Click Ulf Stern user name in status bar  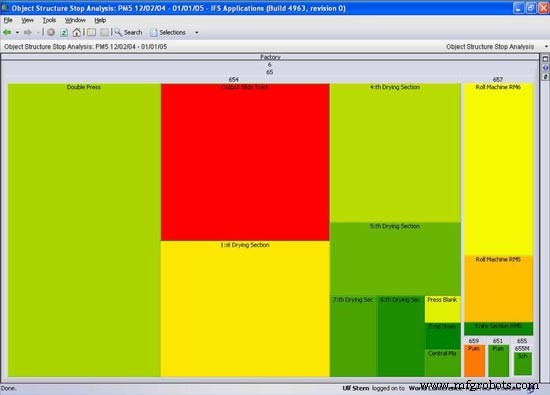point(356,388)
